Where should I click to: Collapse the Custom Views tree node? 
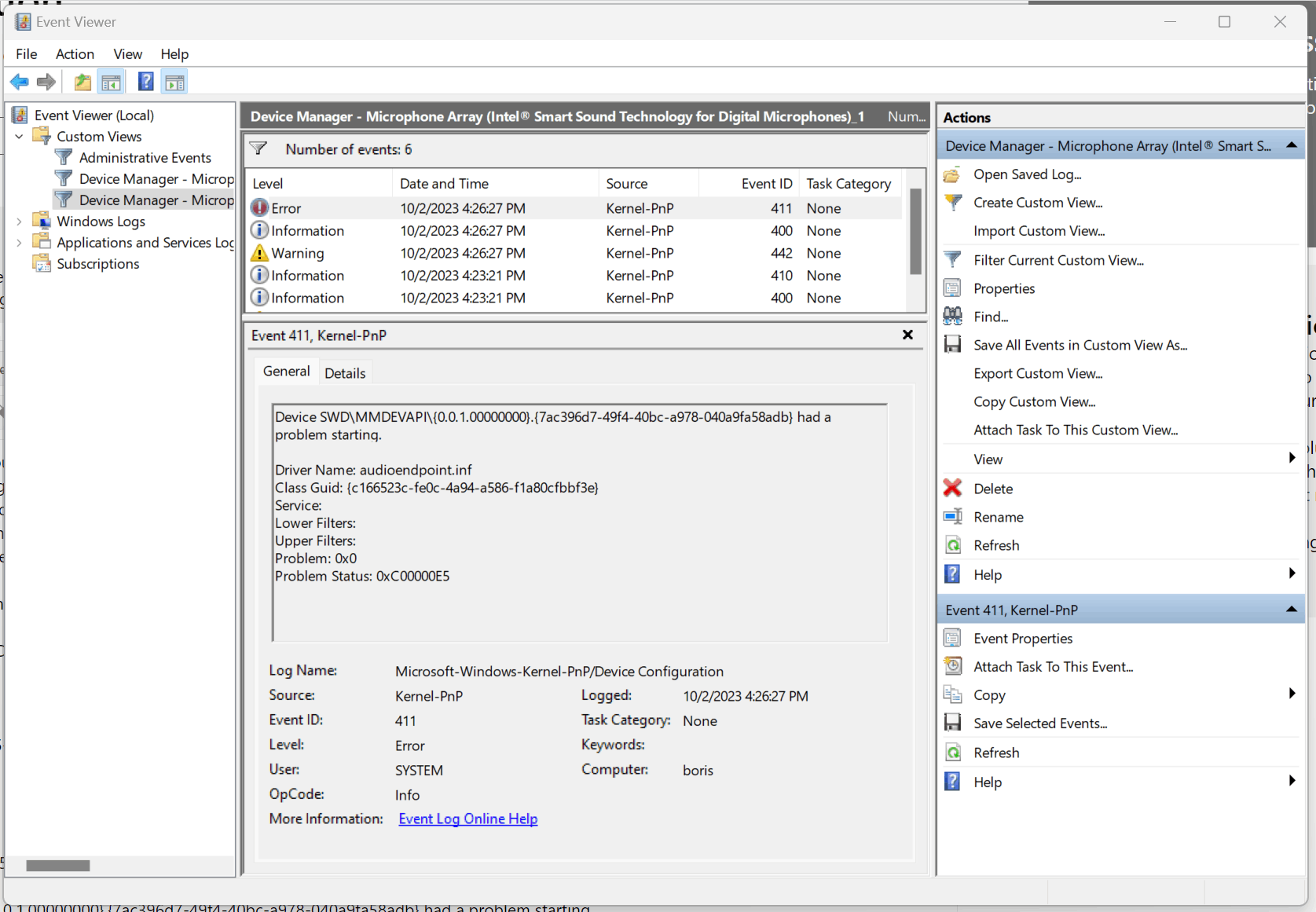(19, 136)
